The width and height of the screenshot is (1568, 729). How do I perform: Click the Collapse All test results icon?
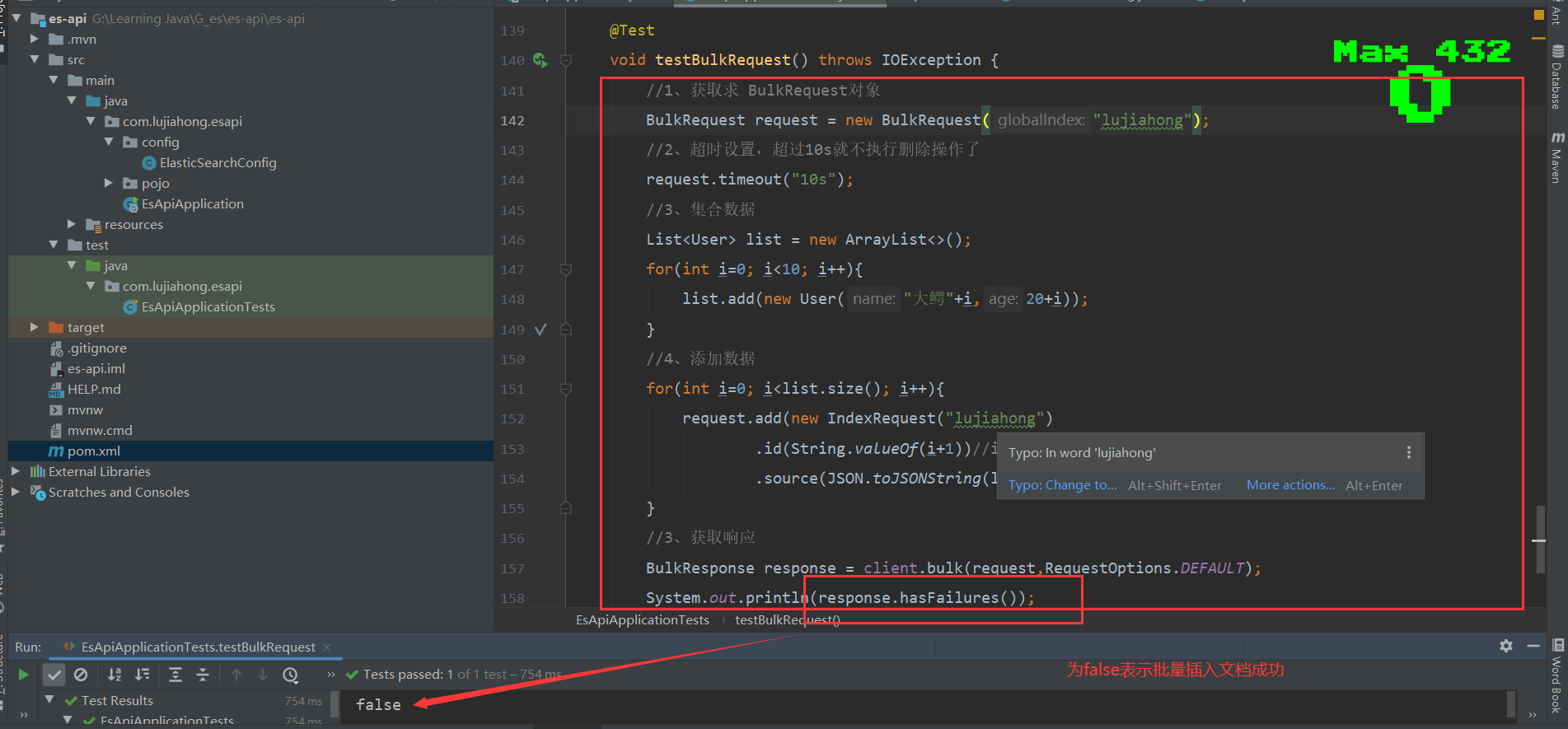(203, 675)
